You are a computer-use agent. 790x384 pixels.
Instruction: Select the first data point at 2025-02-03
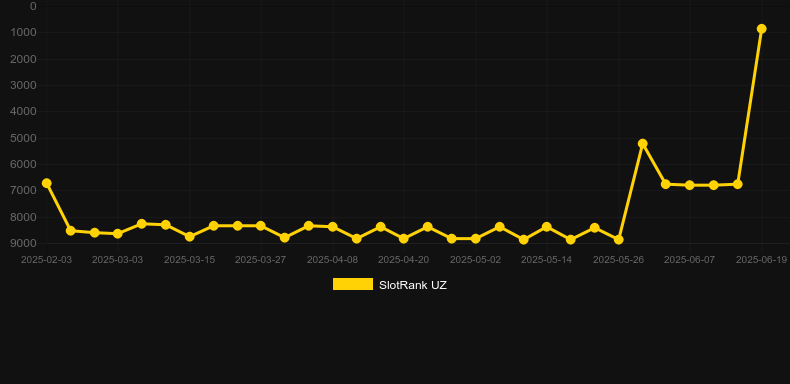(46, 183)
